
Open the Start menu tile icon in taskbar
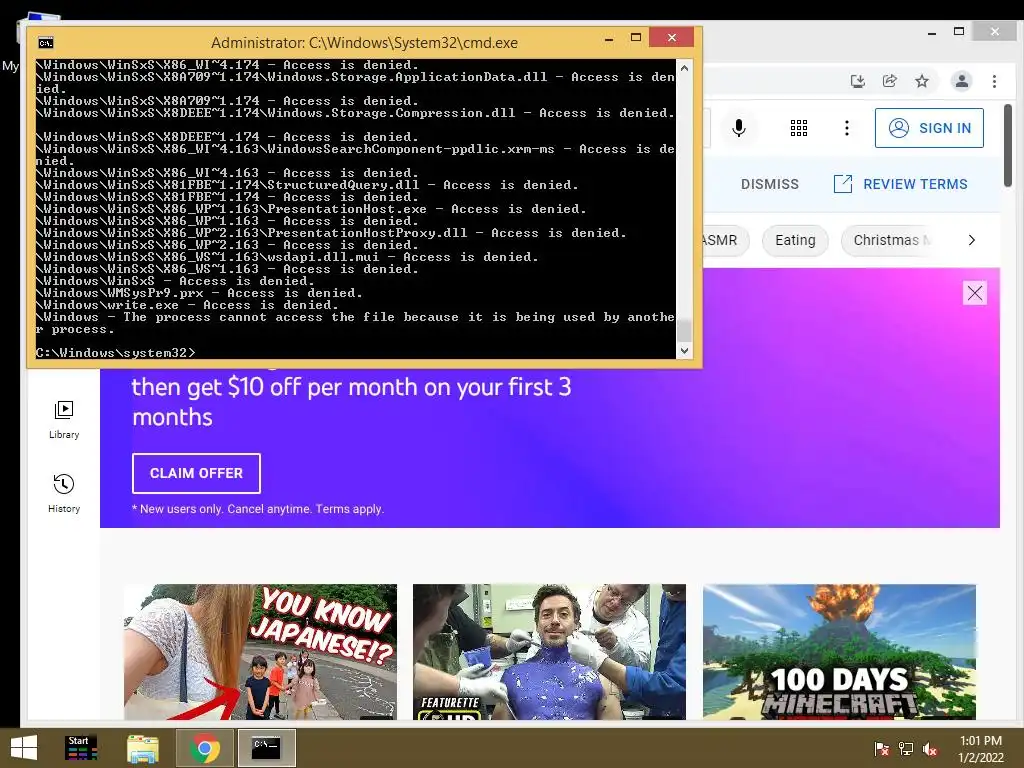click(x=81, y=748)
